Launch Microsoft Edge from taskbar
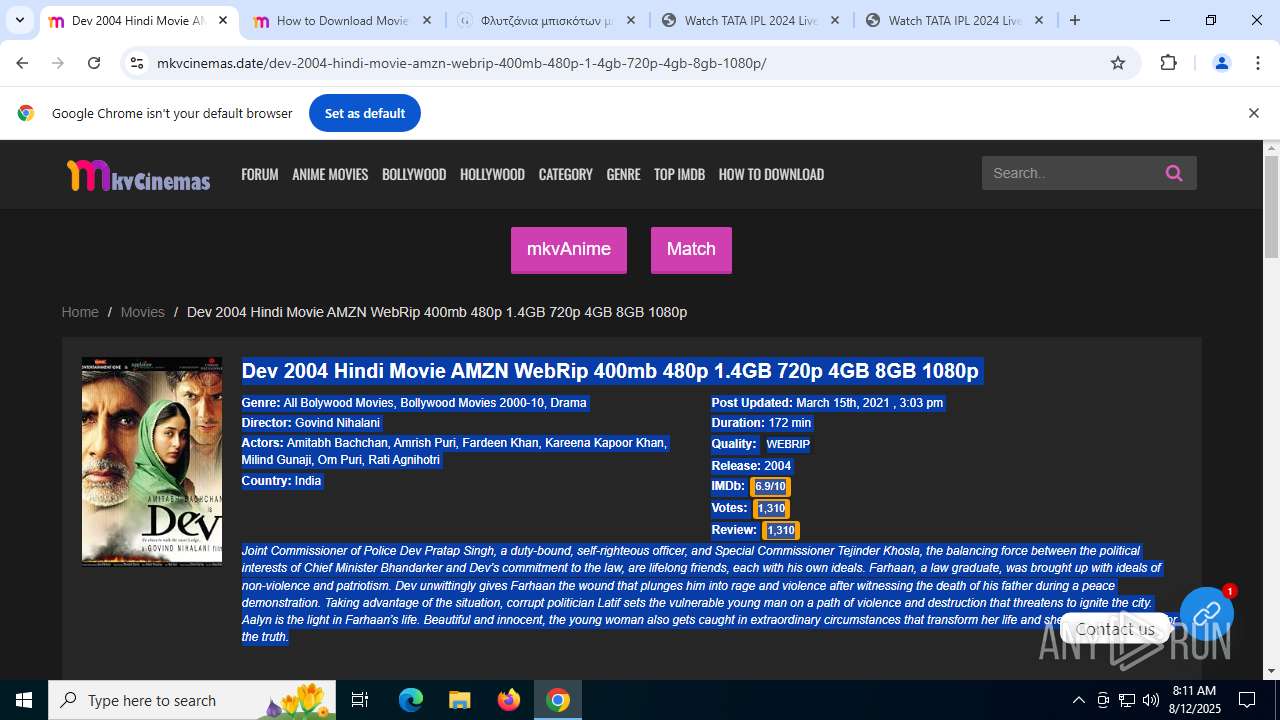The height and width of the screenshot is (720, 1280). pos(411,700)
